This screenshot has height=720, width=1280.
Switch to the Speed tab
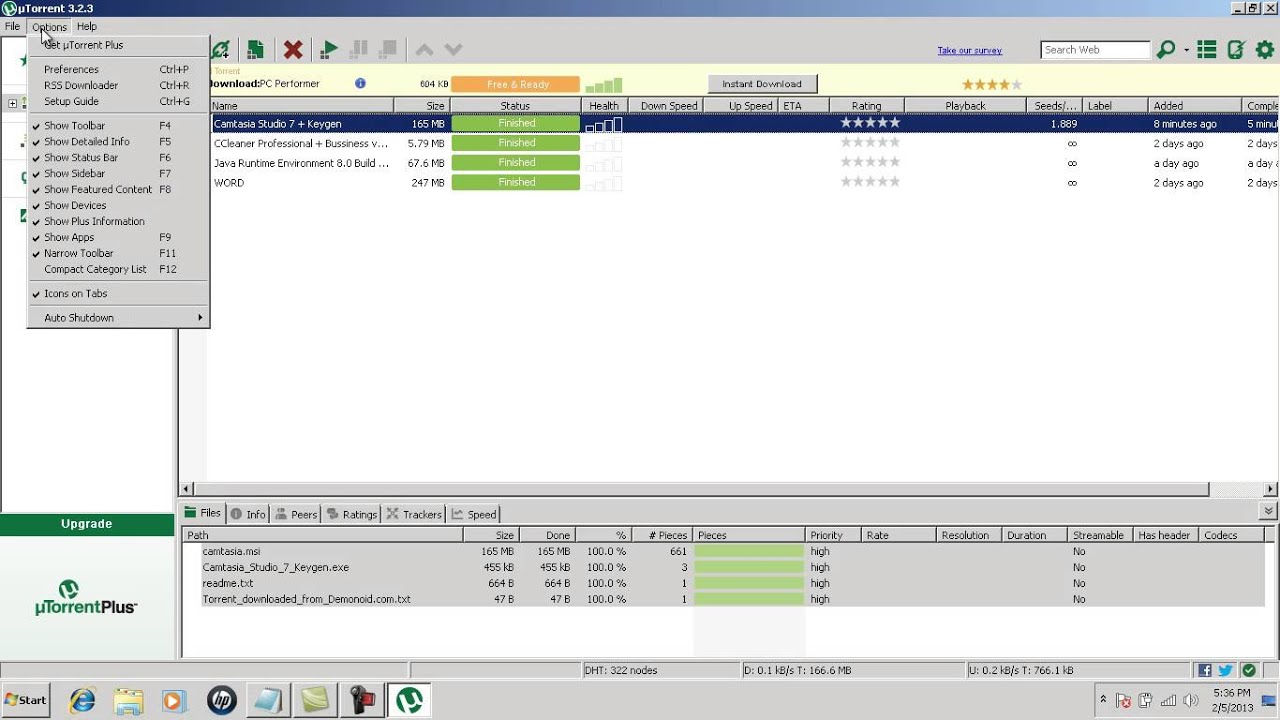coord(474,514)
